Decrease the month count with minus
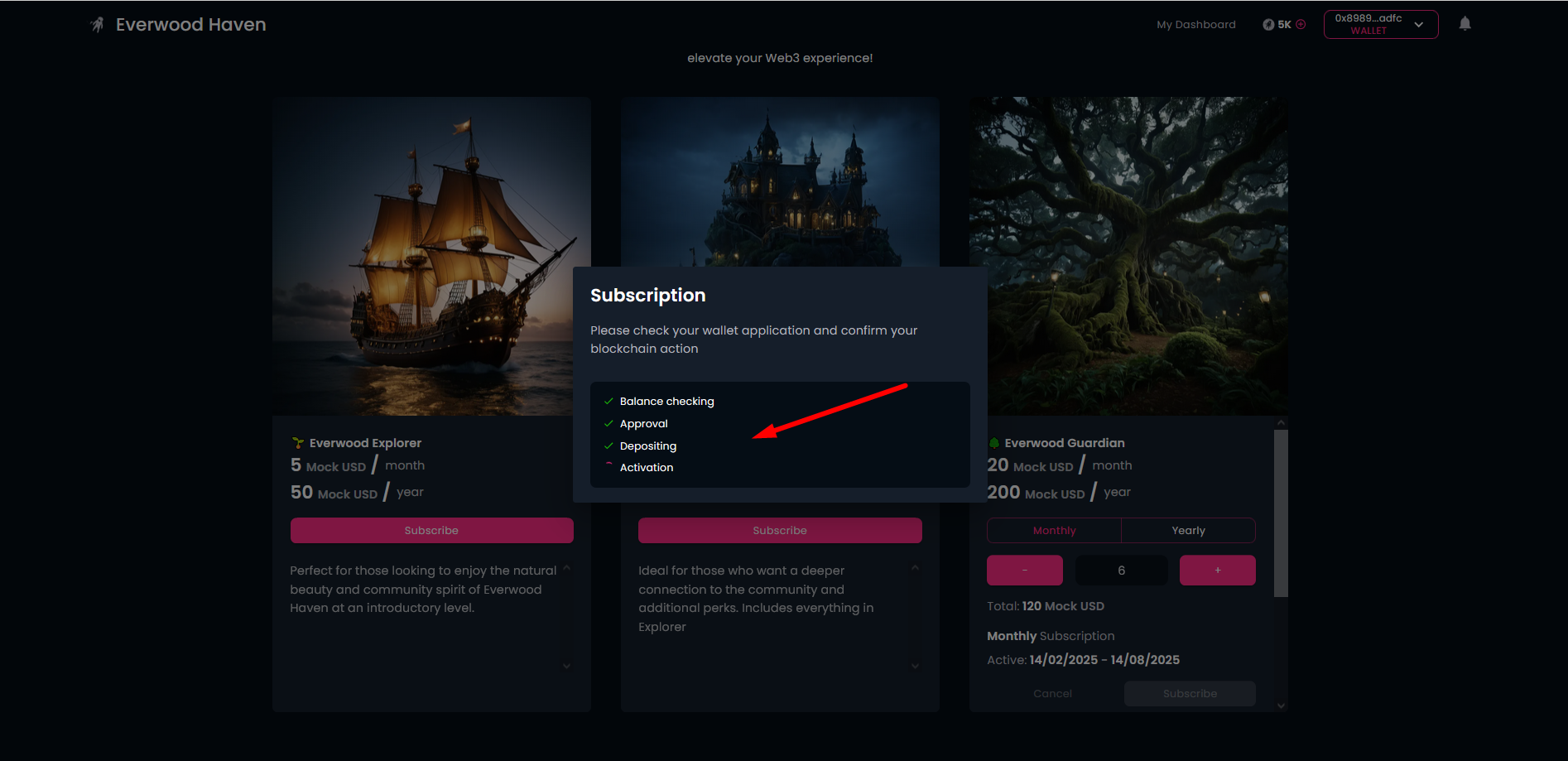 (1024, 570)
